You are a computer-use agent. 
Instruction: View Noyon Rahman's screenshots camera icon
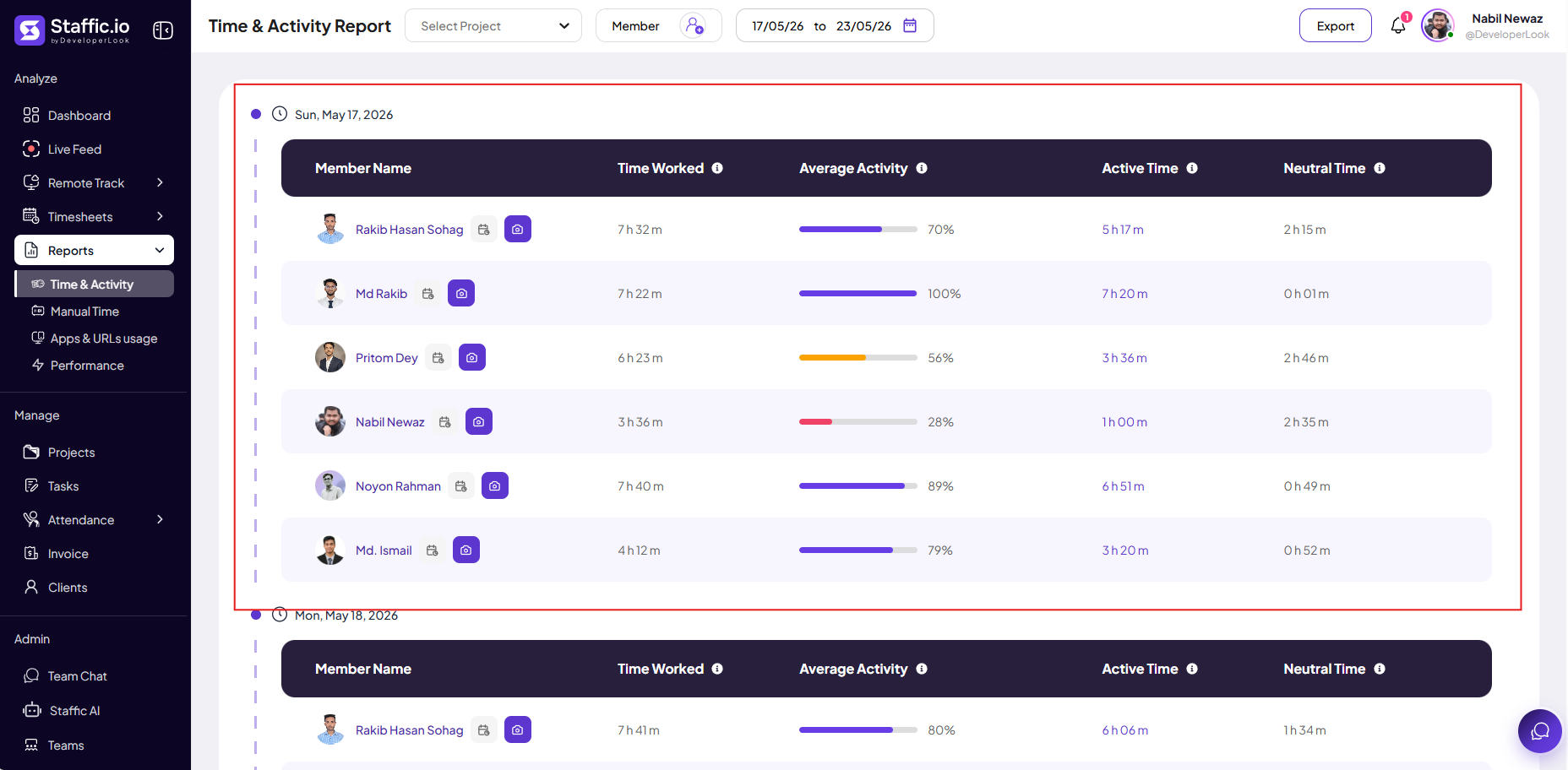[x=495, y=485]
